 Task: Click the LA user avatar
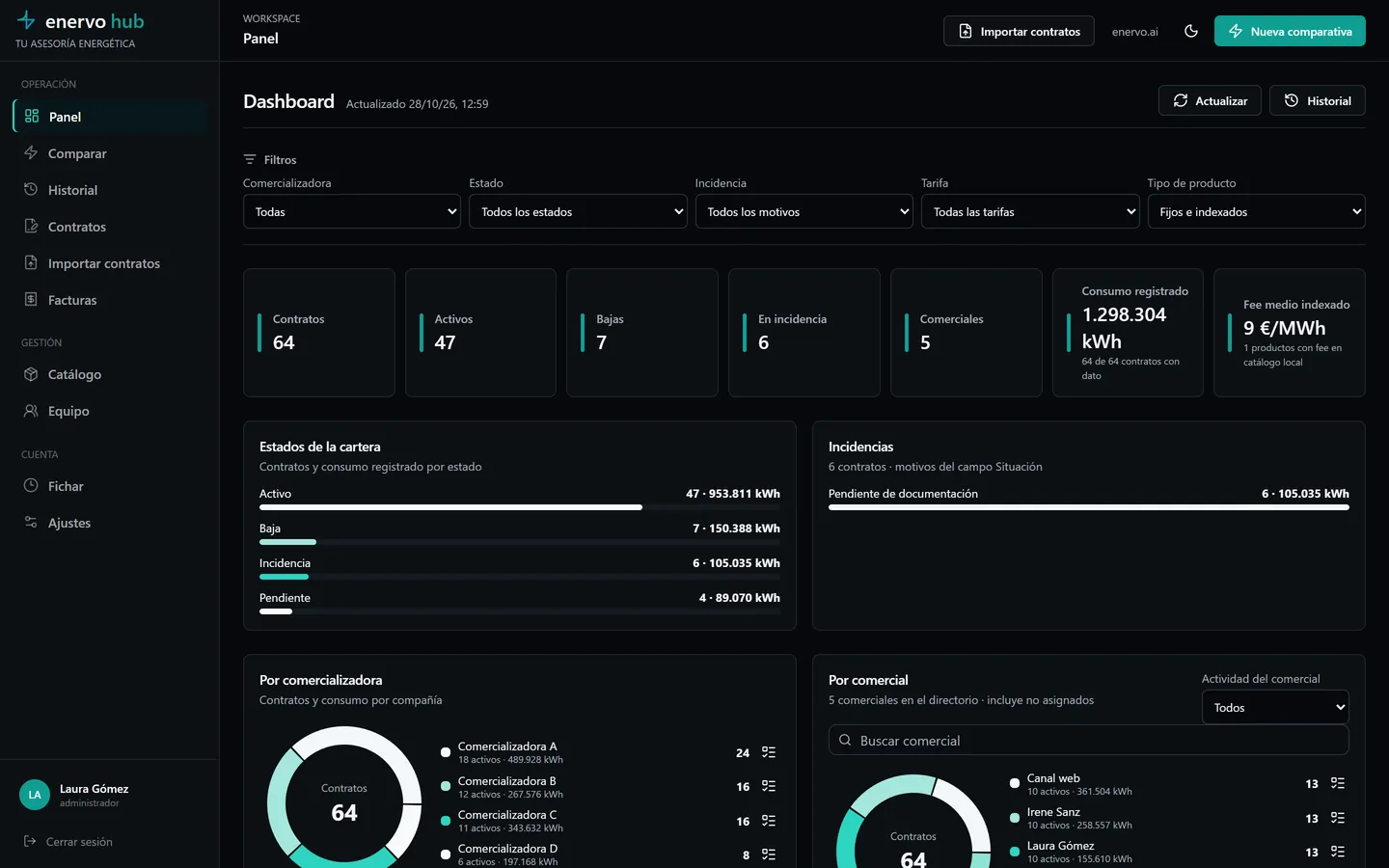point(35,795)
